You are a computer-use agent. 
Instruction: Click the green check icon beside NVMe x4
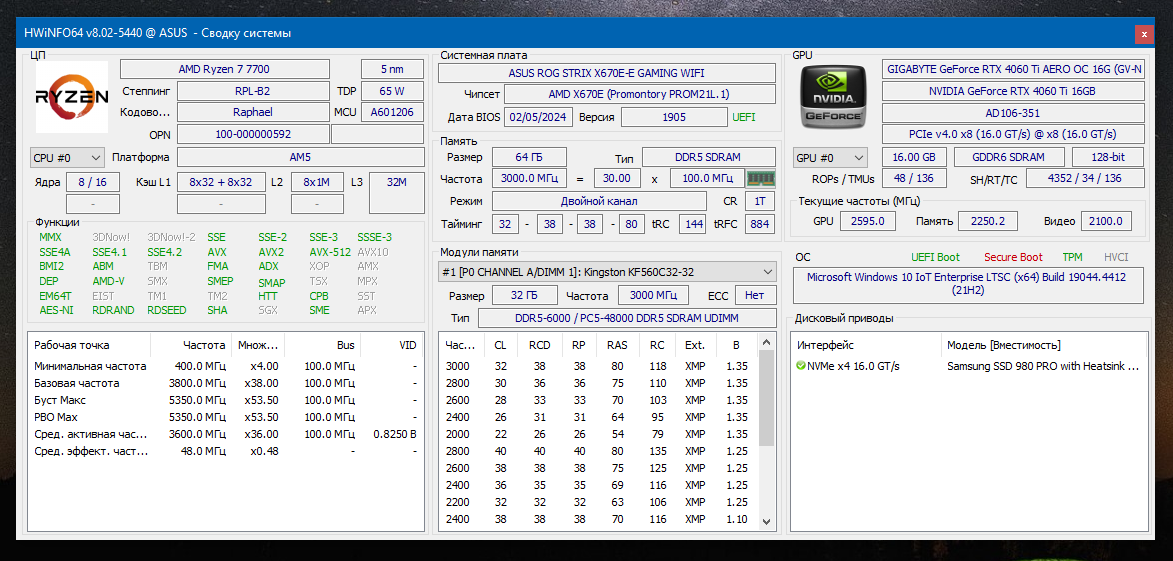[800, 366]
